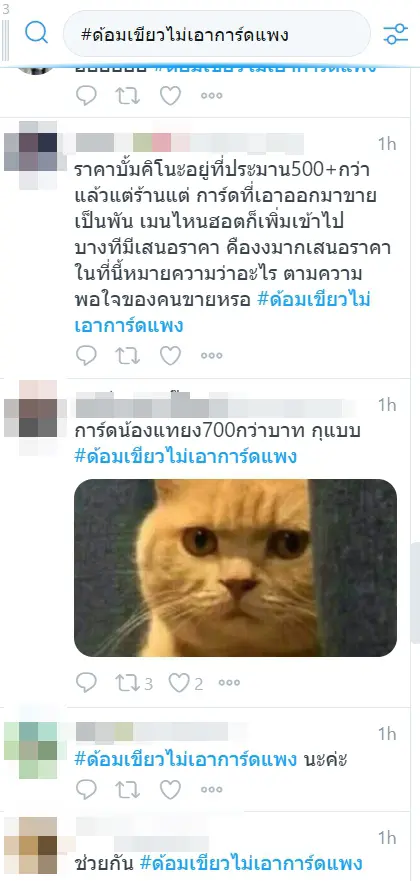Retweet the tweet ending with นะค่ะ
This screenshot has height=881, width=420.
(x=127, y=789)
